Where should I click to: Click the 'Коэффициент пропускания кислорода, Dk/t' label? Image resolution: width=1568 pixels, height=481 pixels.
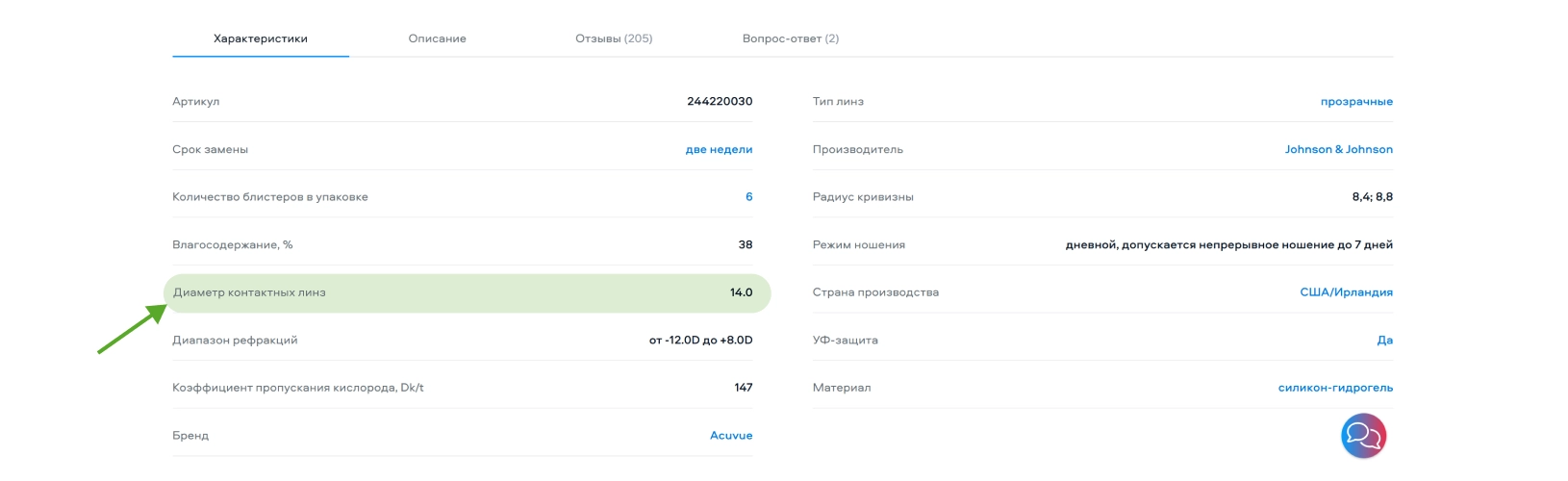[298, 388]
